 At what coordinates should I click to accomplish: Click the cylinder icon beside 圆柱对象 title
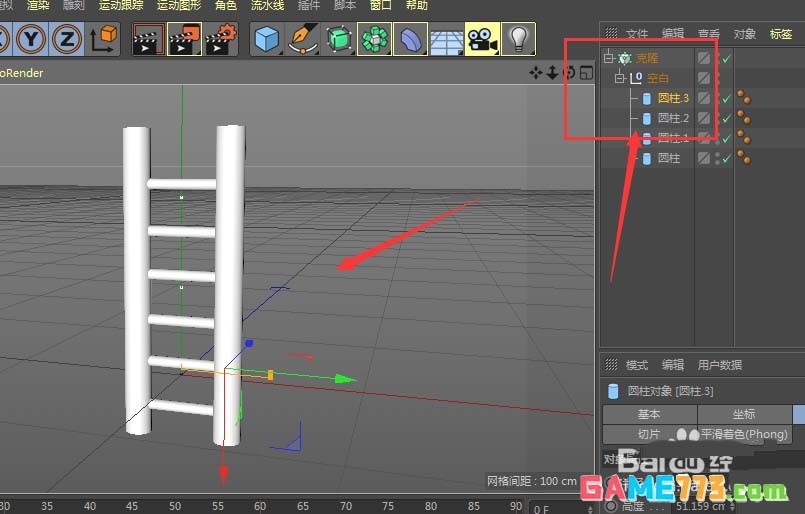613,391
